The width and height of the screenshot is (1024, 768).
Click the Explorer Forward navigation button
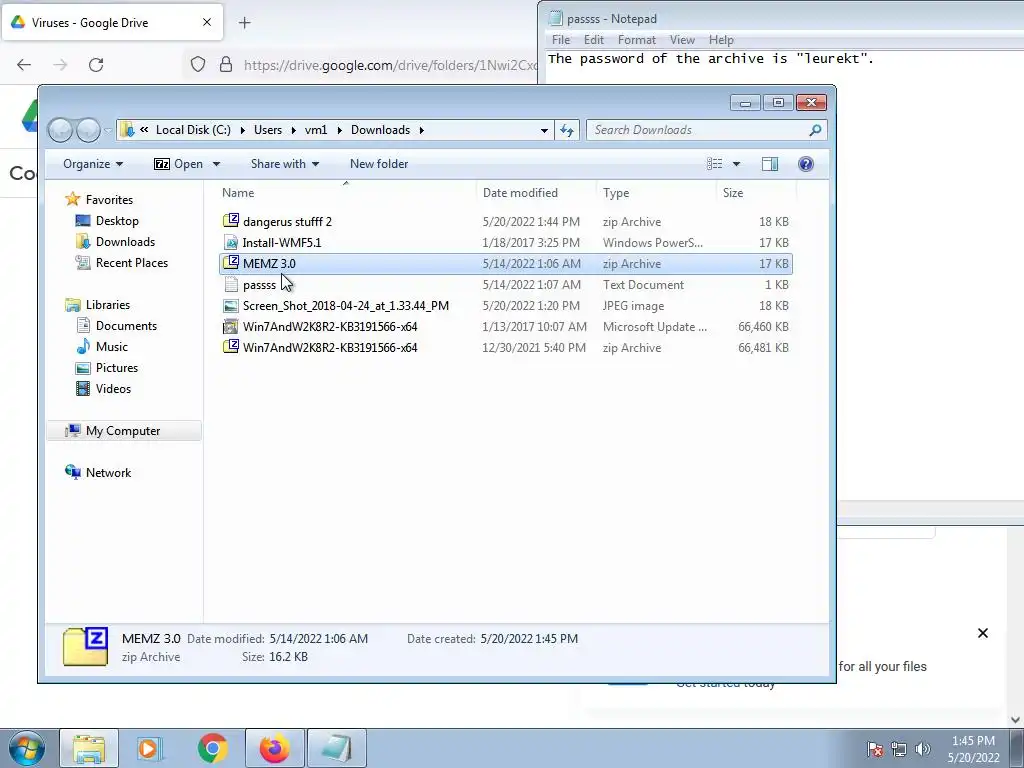pos(88,130)
